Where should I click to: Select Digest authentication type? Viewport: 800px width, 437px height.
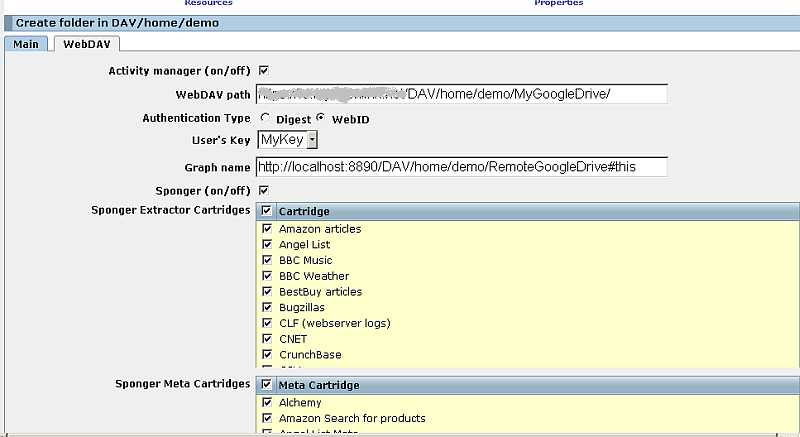tap(264, 118)
